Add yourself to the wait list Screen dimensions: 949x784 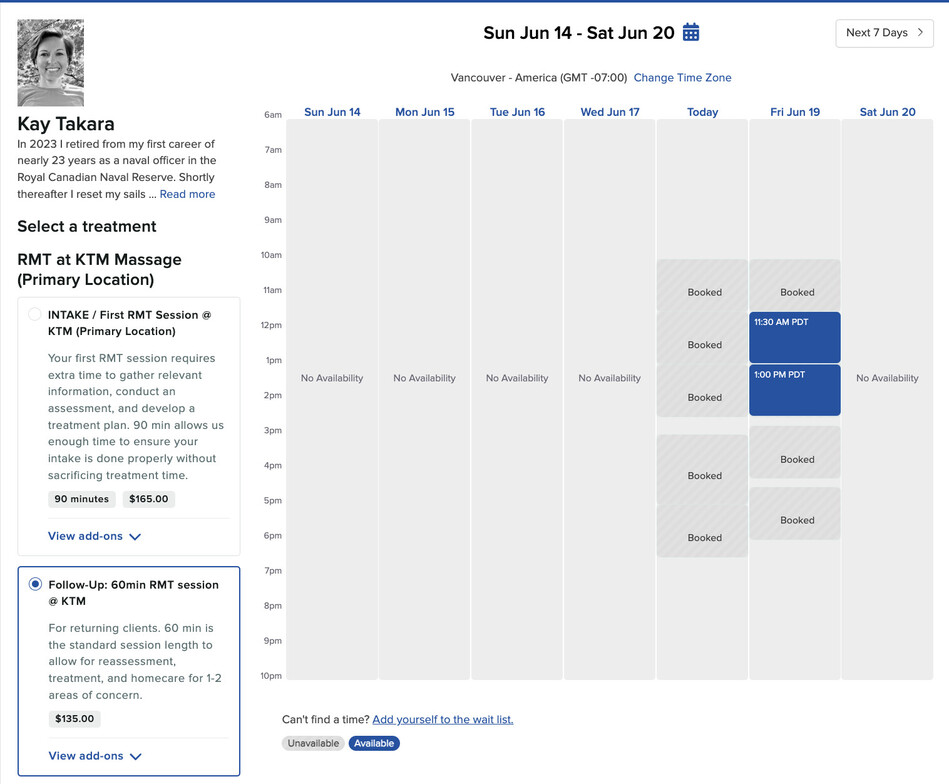tap(442, 719)
